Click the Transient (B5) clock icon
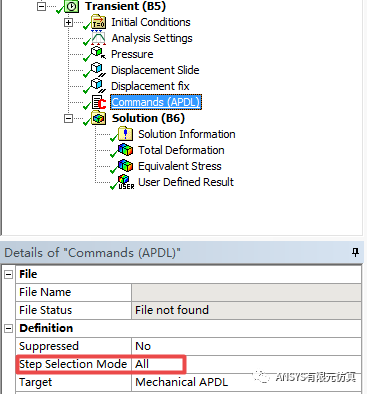This screenshot has width=367, height=394. 71,6
